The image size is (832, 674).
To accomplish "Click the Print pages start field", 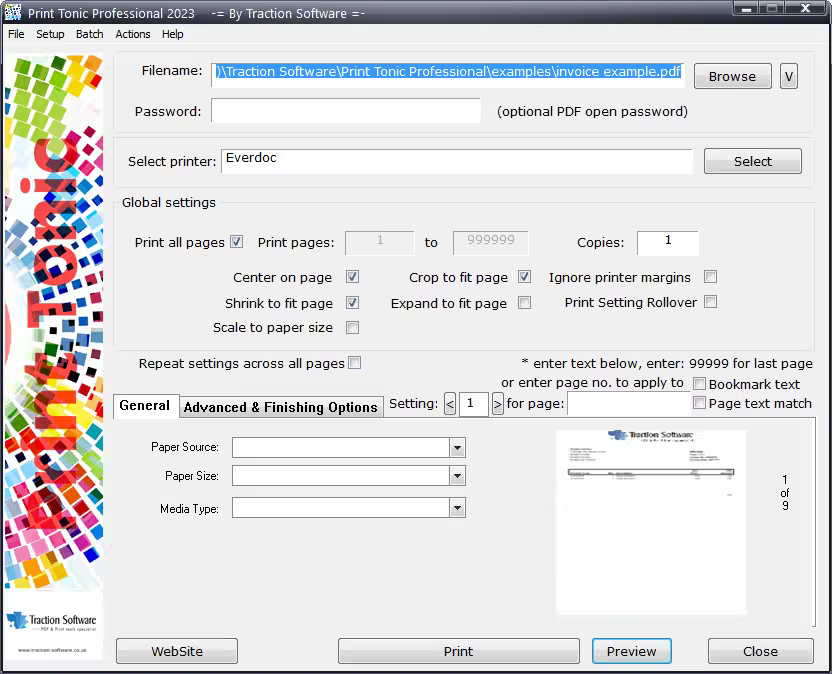I will [x=379, y=243].
